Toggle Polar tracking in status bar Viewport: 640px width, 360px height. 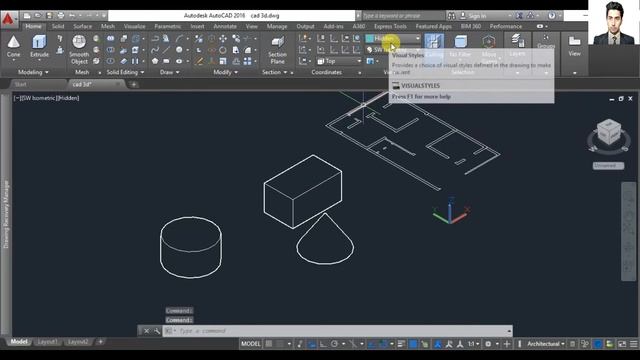(x=334, y=344)
